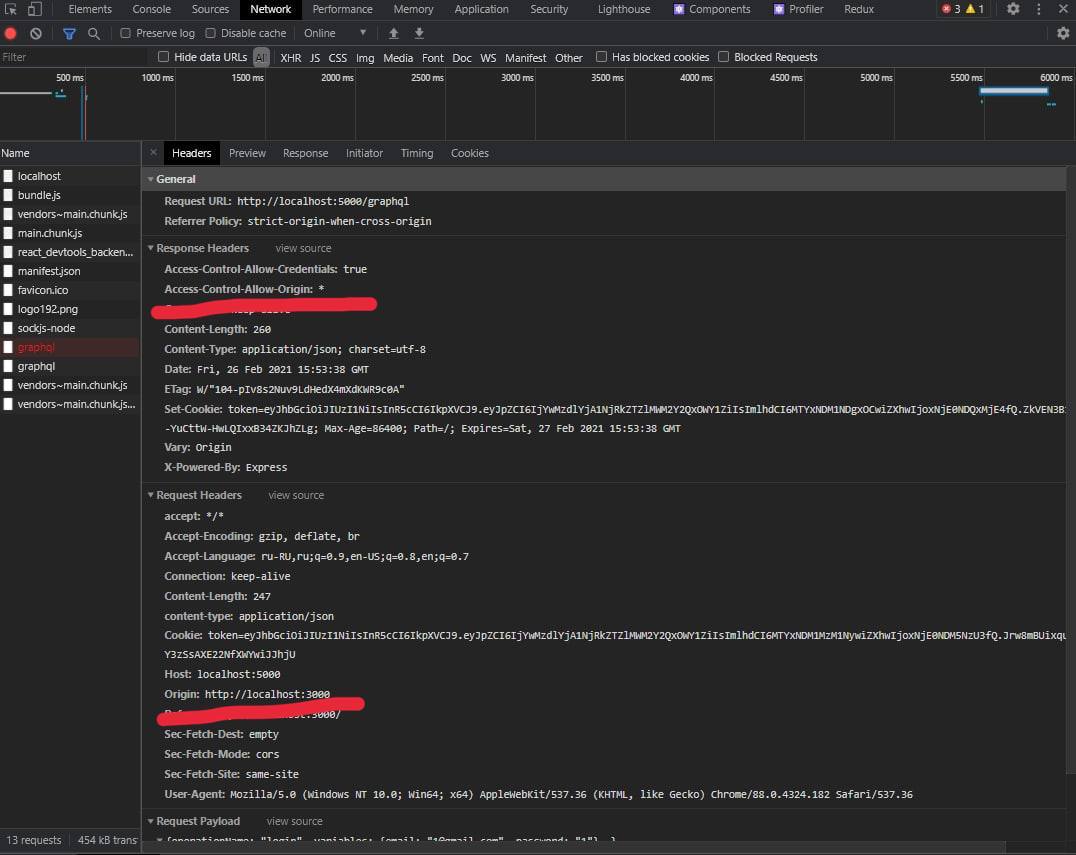Collapse the Response Headers section
This screenshot has width=1076, height=855.
(x=151, y=248)
